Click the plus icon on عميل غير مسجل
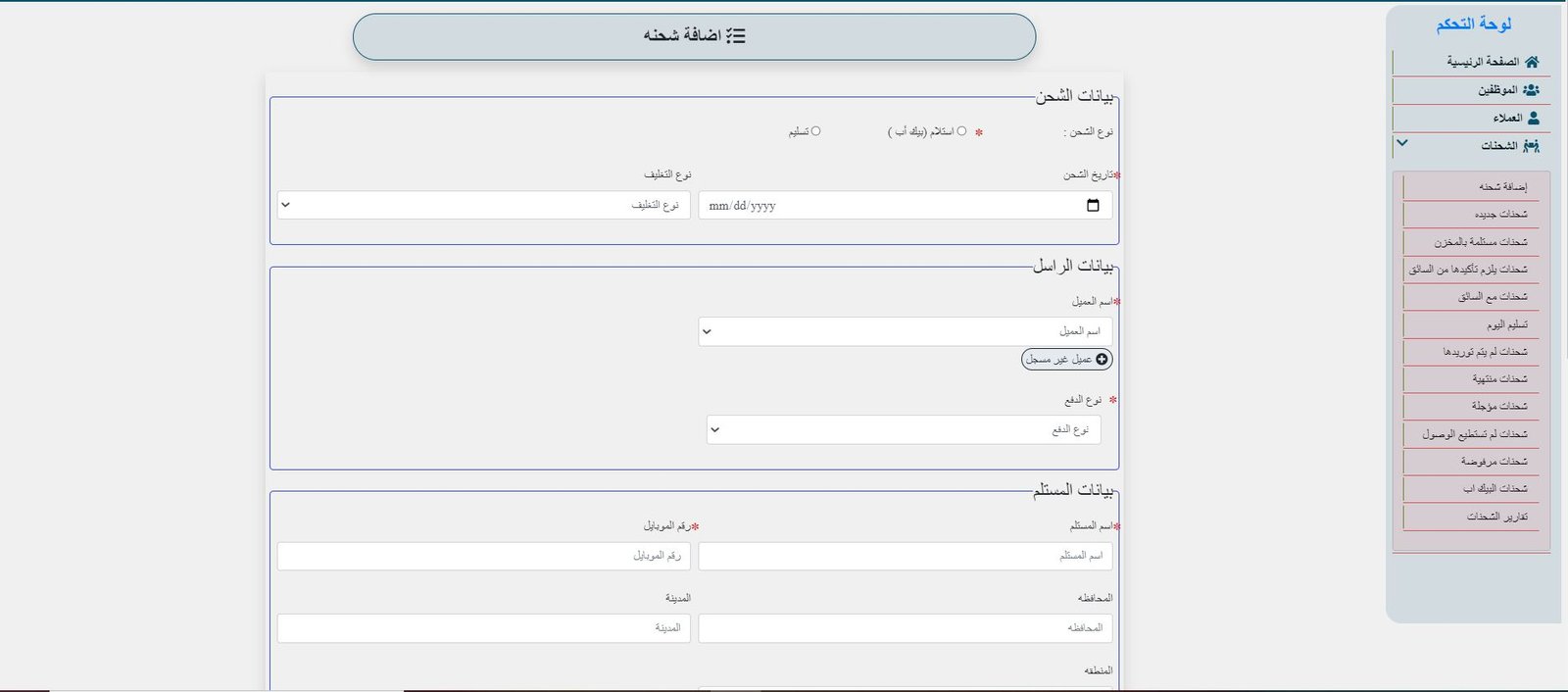The height and width of the screenshot is (692, 1568). click(x=1102, y=360)
